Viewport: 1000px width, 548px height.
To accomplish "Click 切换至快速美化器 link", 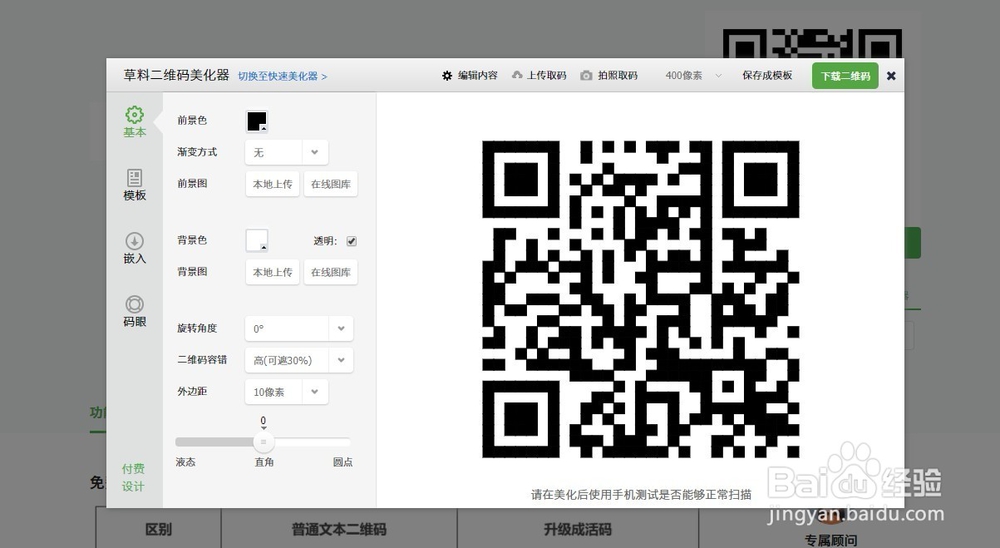I will point(283,77).
